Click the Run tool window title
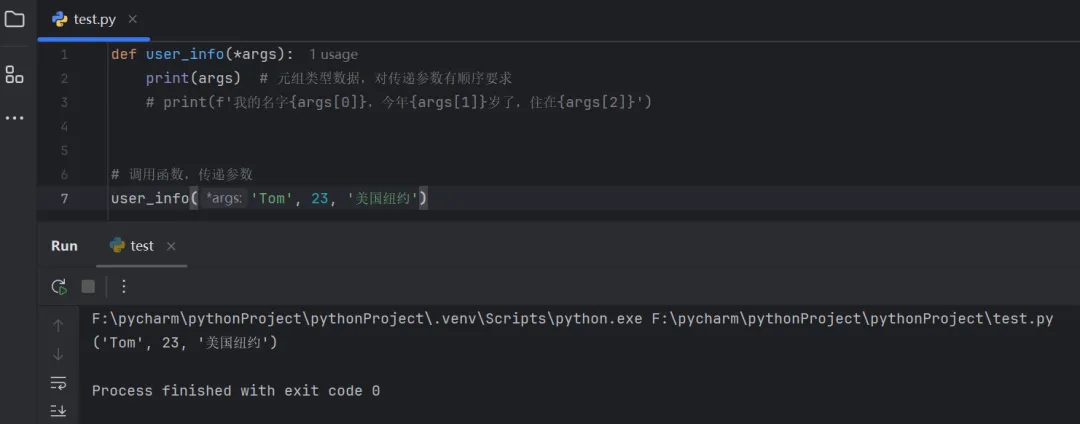 [x=64, y=246]
